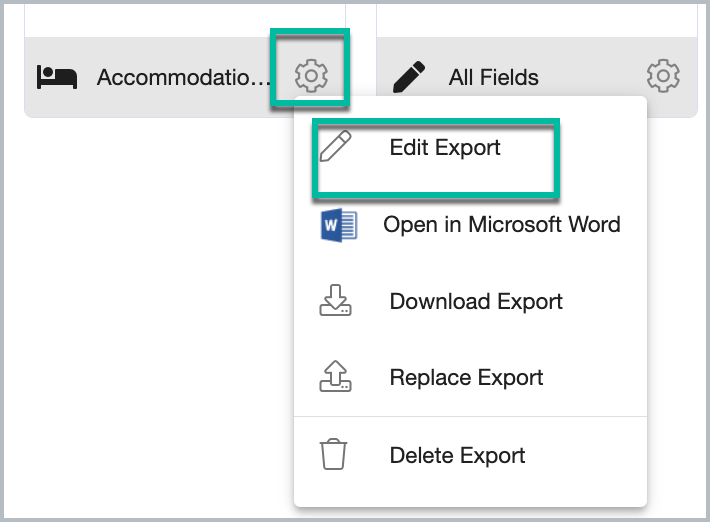
Task: Click the upload tray icon for Replace Export
Action: 335,376
